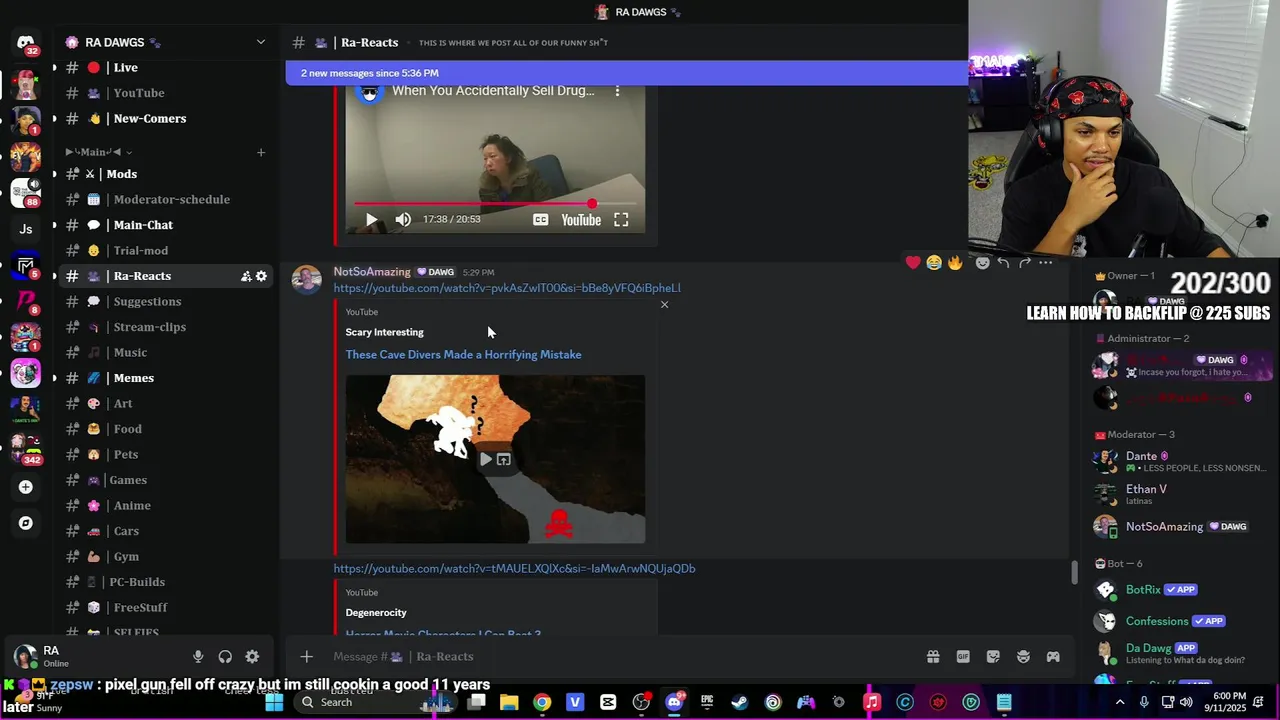This screenshot has height=720, width=1280.
Task: Collapse the Main category
Action: tap(98, 152)
